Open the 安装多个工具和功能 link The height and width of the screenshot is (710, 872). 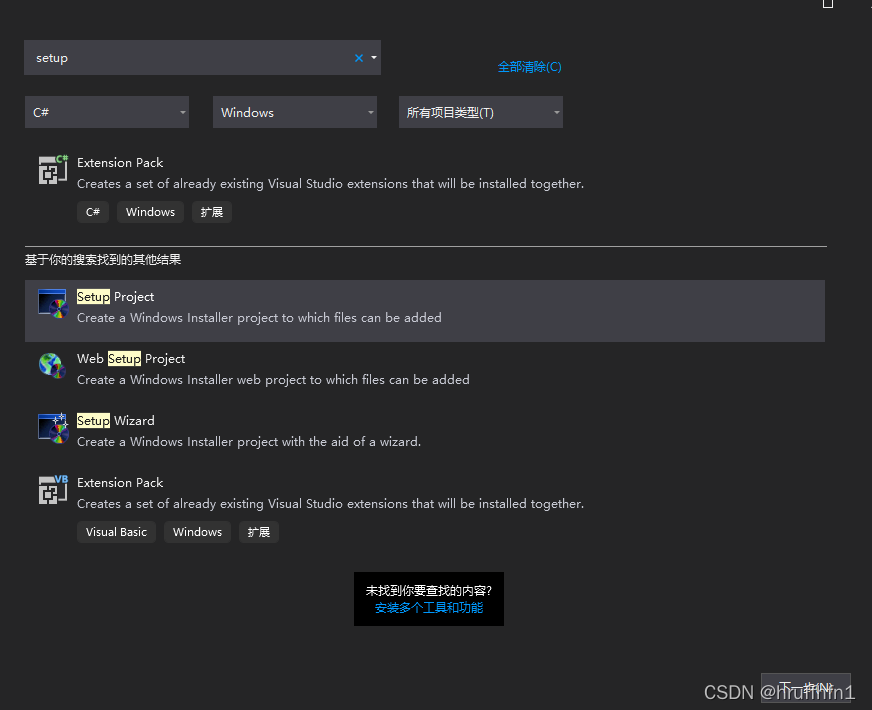coord(429,608)
